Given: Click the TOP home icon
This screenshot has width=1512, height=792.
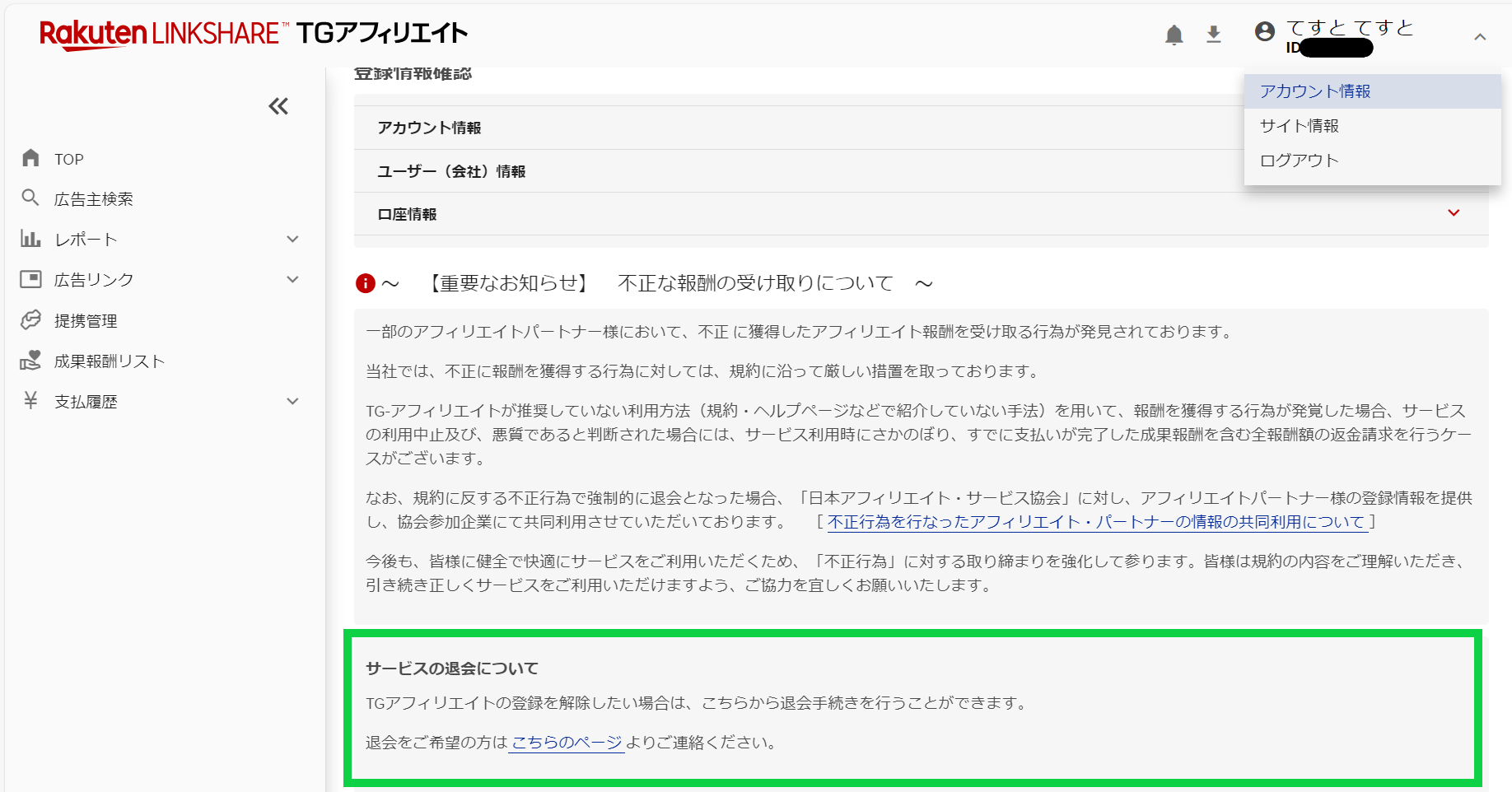Looking at the screenshot, I should [x=30, y=158].
